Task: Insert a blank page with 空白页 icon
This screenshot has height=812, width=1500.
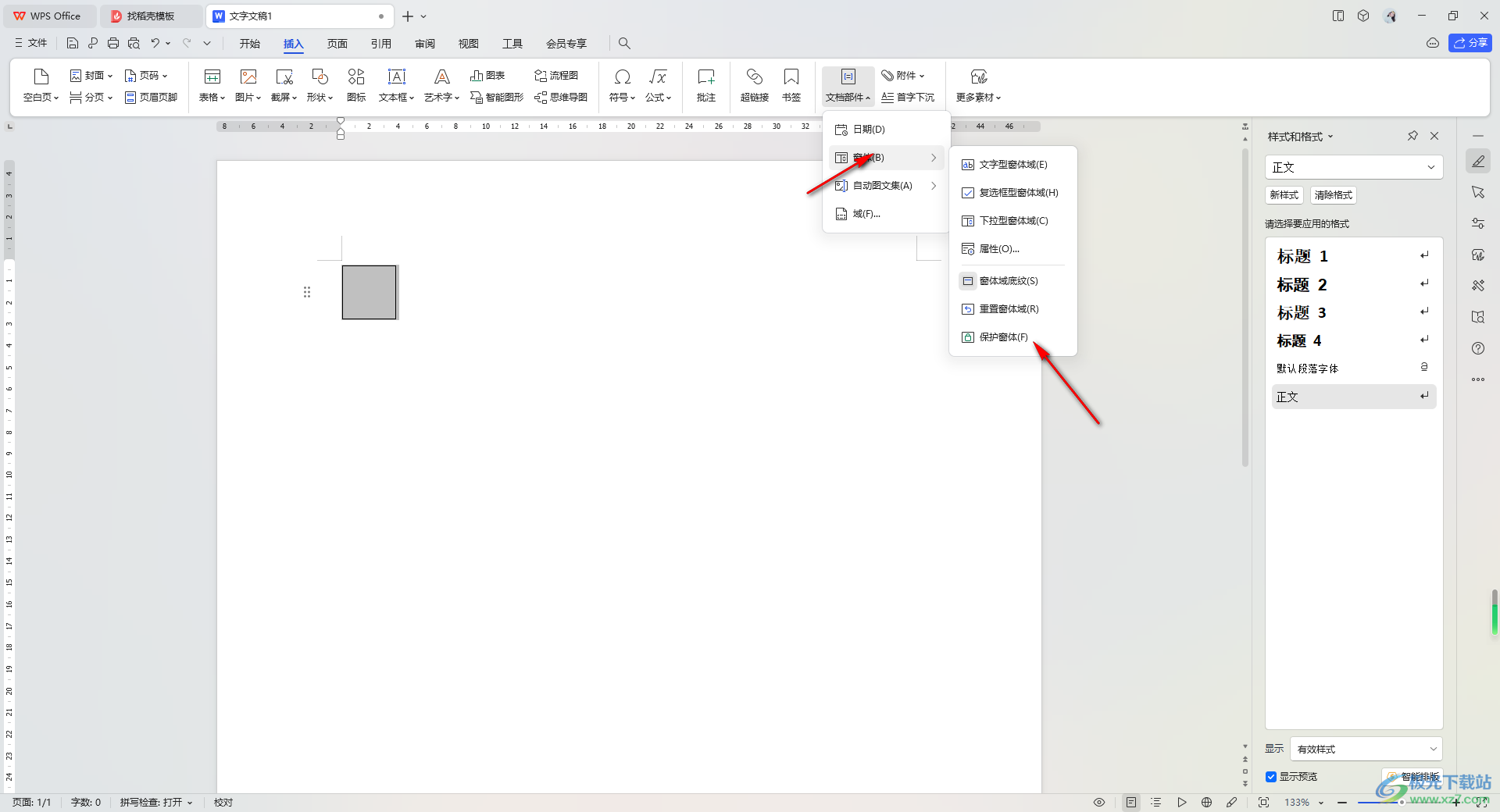Action: tap(41, 85)
